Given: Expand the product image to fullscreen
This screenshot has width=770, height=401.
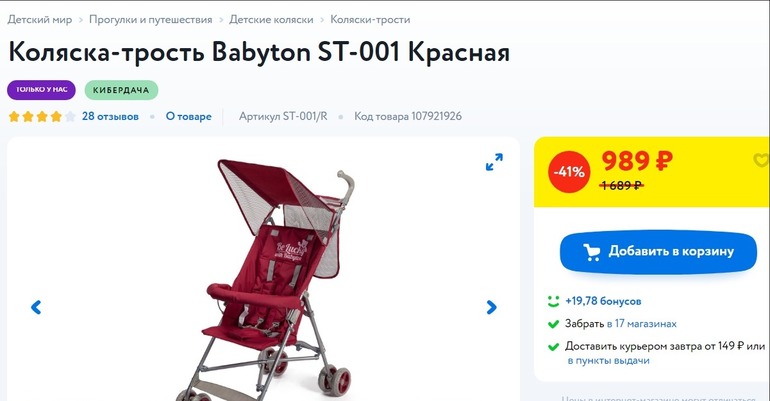Looking at the screenshot, I should (x=494, y=162).
